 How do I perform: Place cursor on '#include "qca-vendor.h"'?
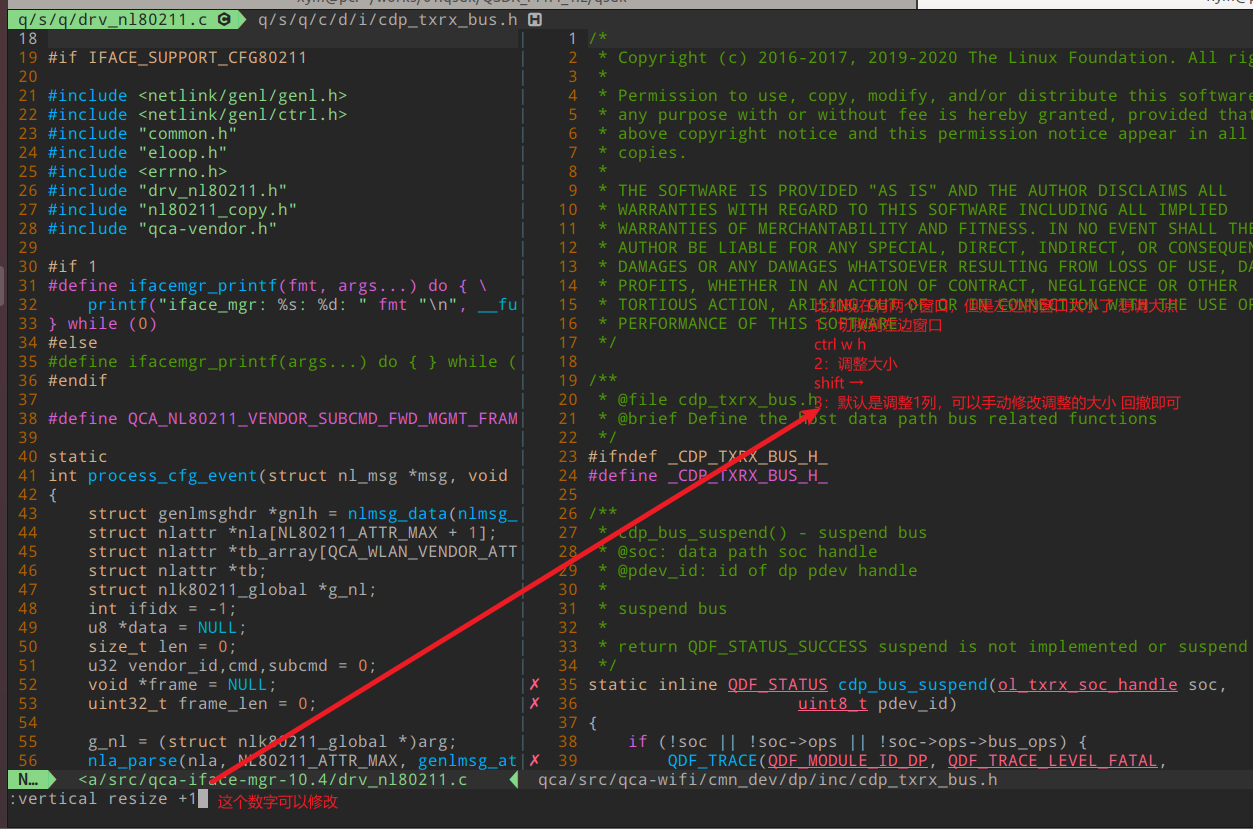pos(162,229)
